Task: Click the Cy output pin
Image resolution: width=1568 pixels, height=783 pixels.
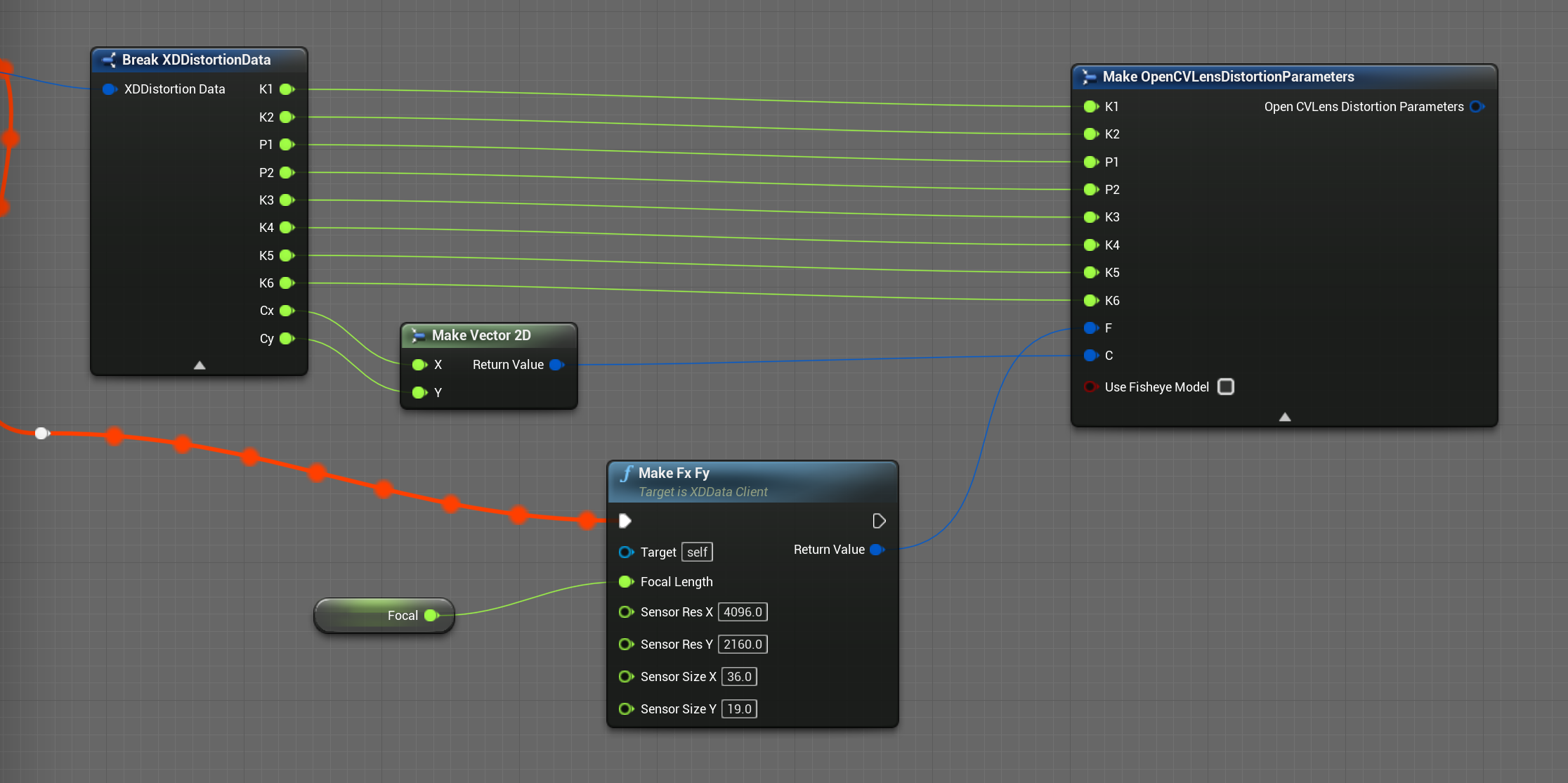Action: point(287,339)
